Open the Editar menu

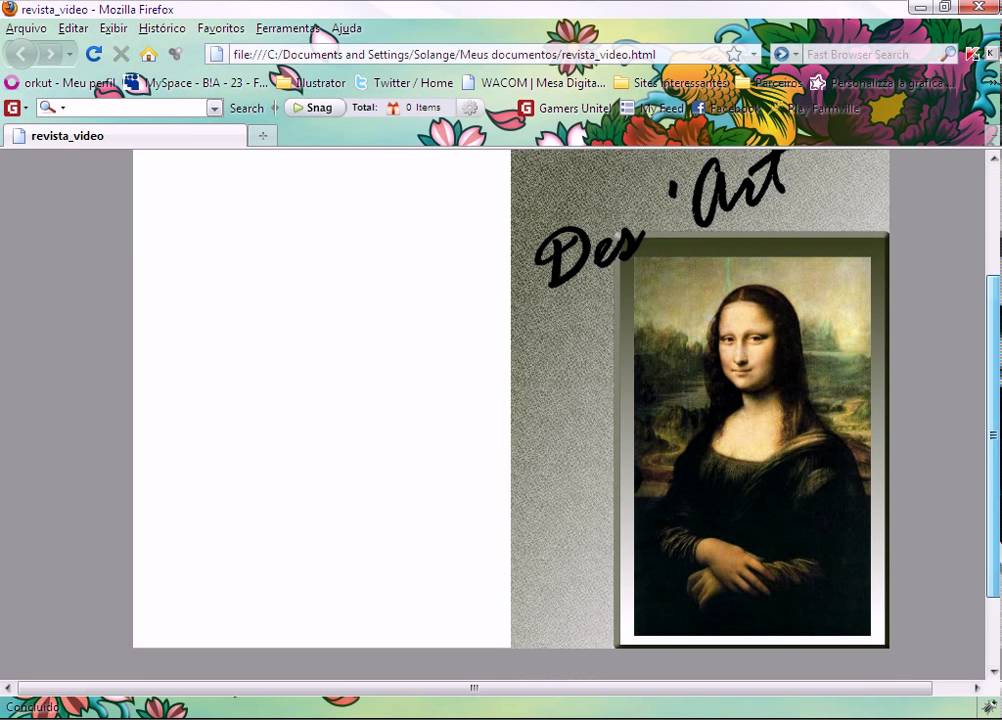(73, 28)
